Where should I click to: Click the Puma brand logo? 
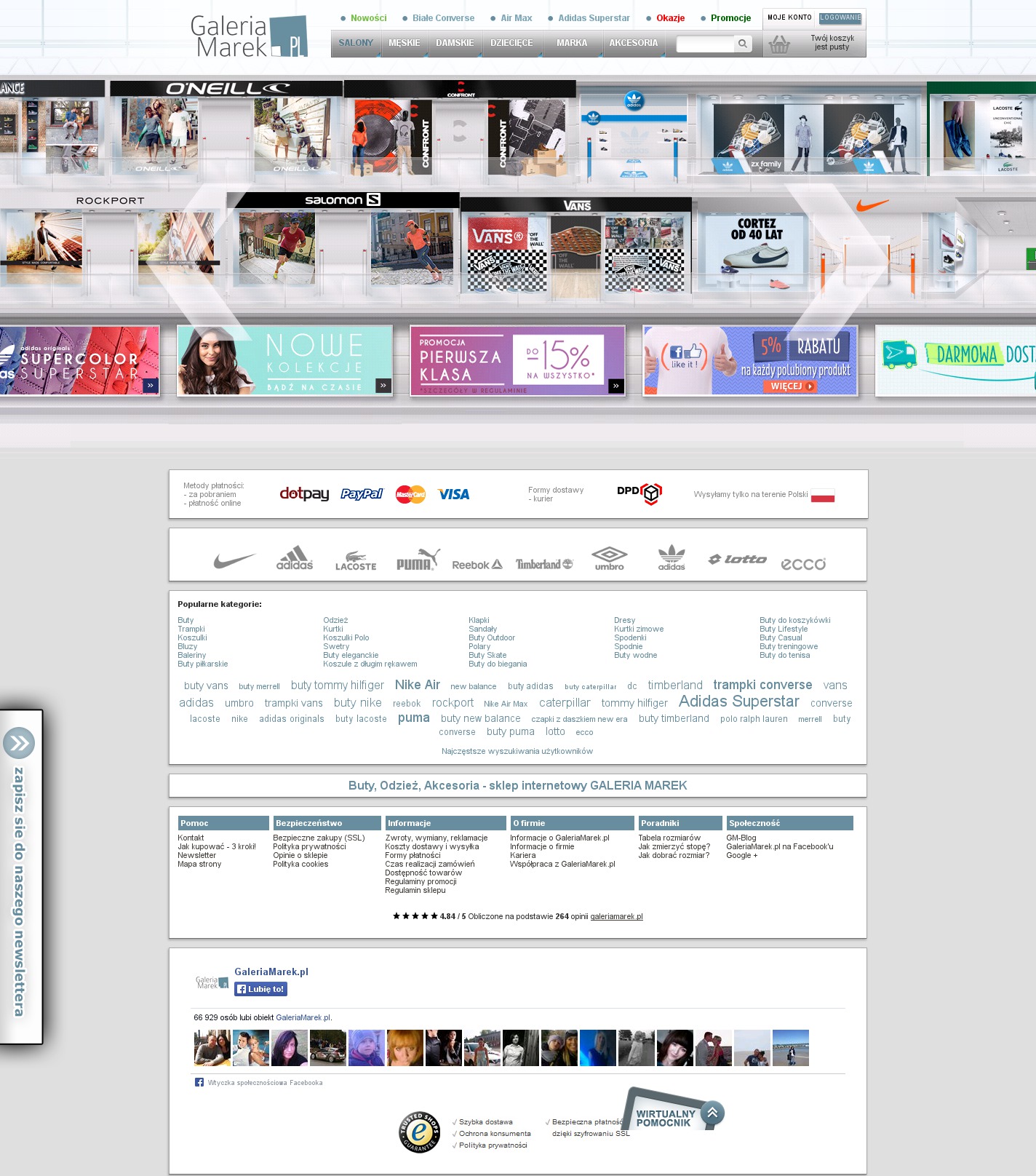point(418,560)
